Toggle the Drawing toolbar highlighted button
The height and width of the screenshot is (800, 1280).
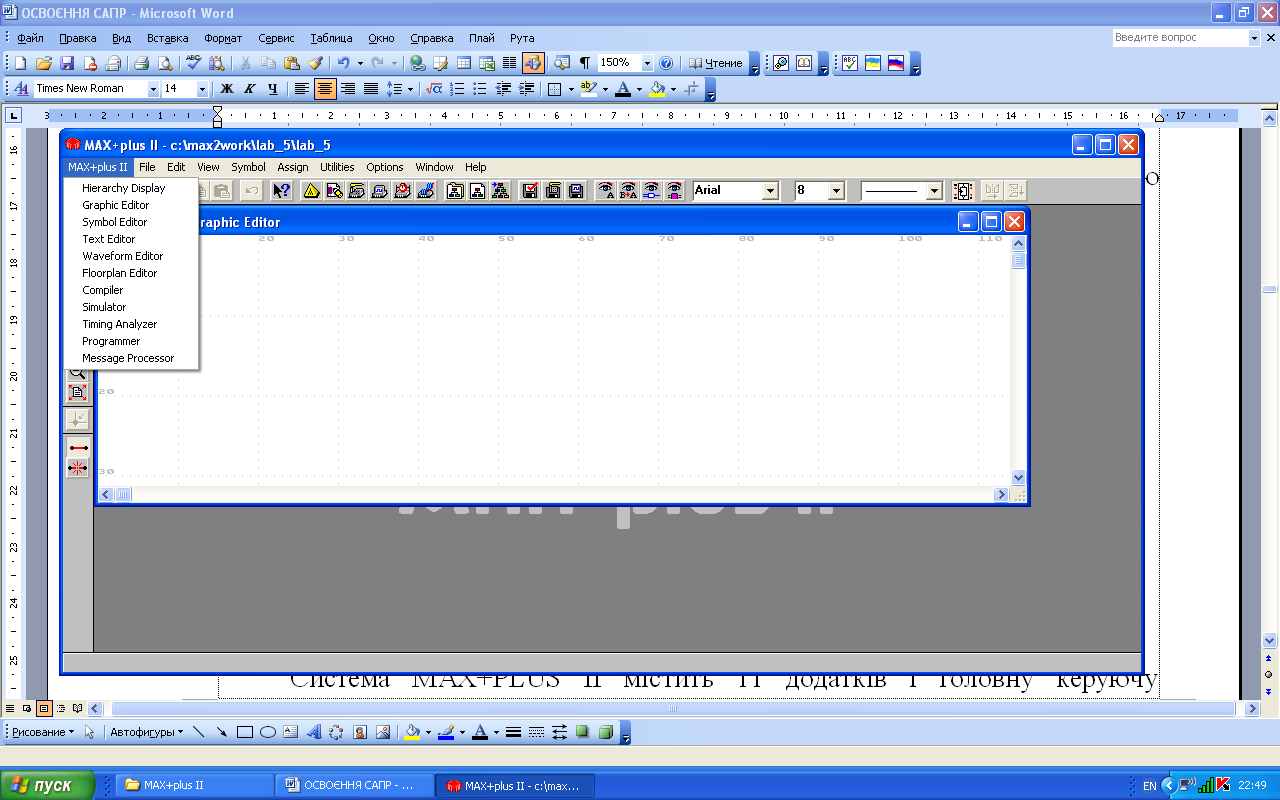(533, 63)
